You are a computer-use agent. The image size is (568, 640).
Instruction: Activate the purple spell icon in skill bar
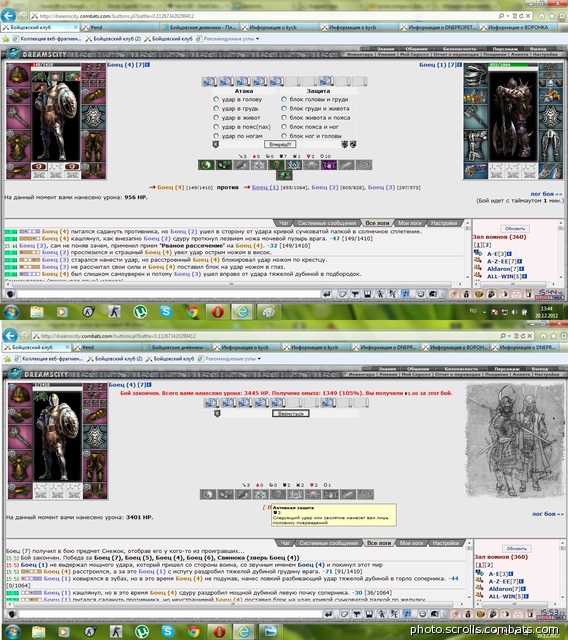click(329, 165)
